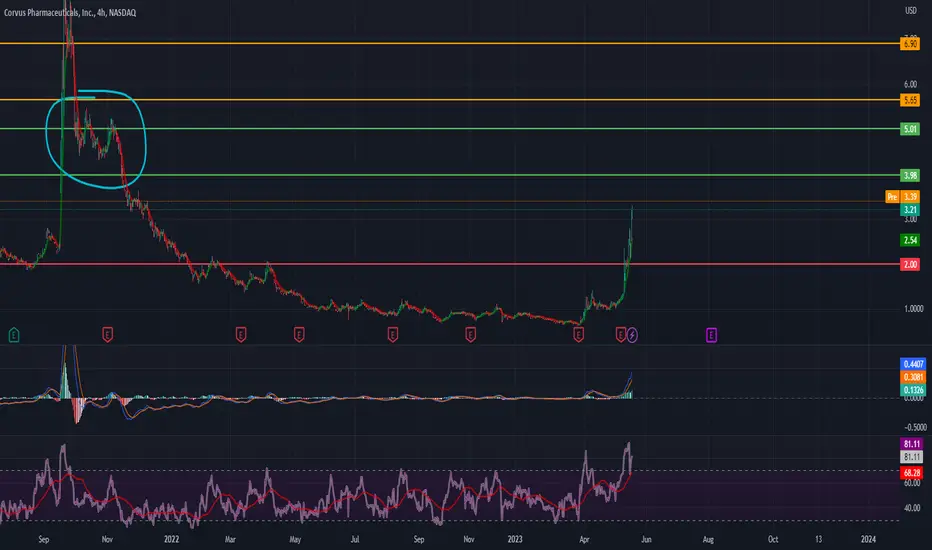
Task: Click the red 68.28 RSI average label
Action: (912, 473)
